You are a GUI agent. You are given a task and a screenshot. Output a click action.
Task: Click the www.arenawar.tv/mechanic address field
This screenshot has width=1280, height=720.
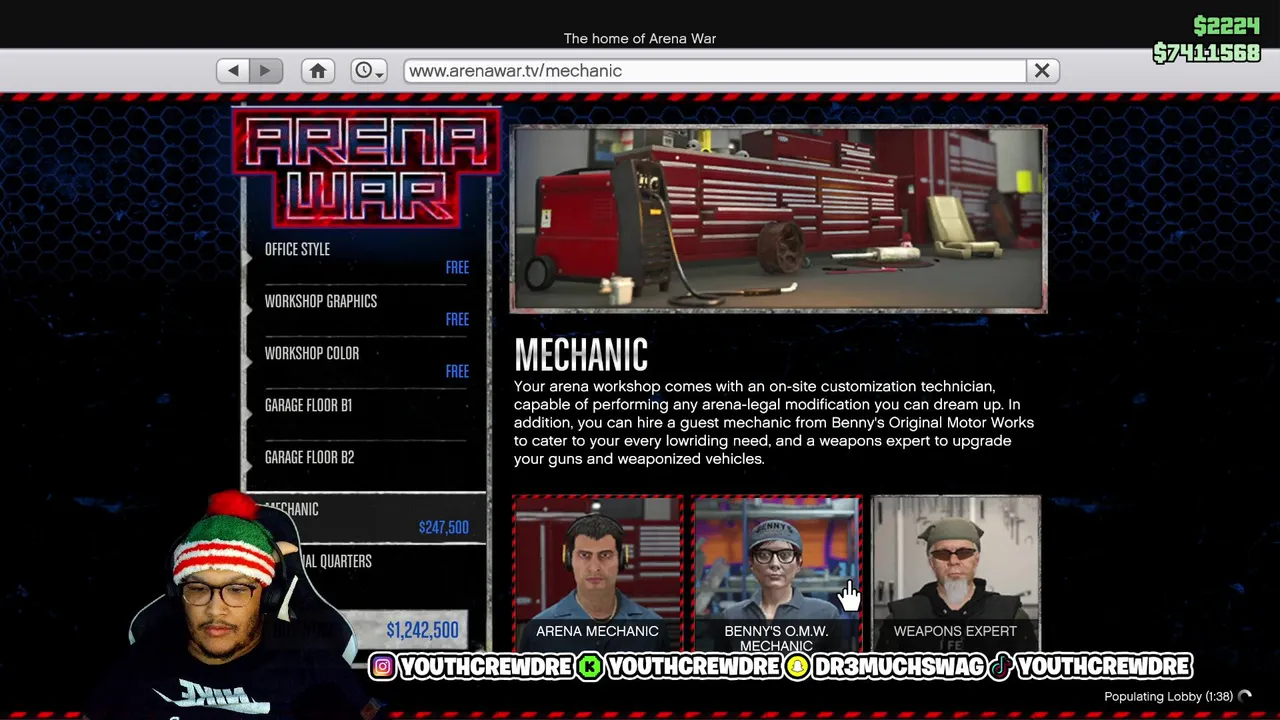(x=715, y=71)
